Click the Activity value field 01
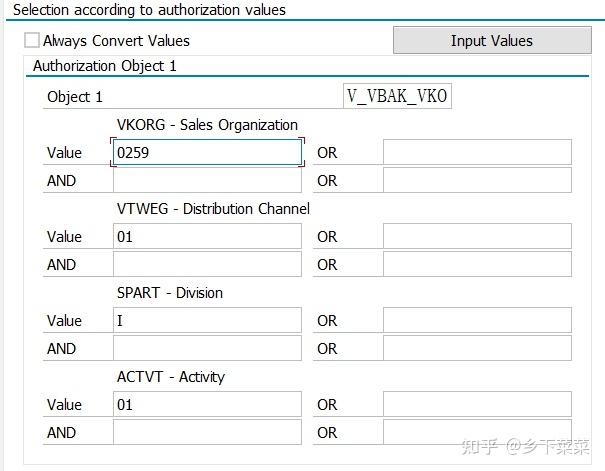The width and height of the screenshot is (605, 471). 207,405
